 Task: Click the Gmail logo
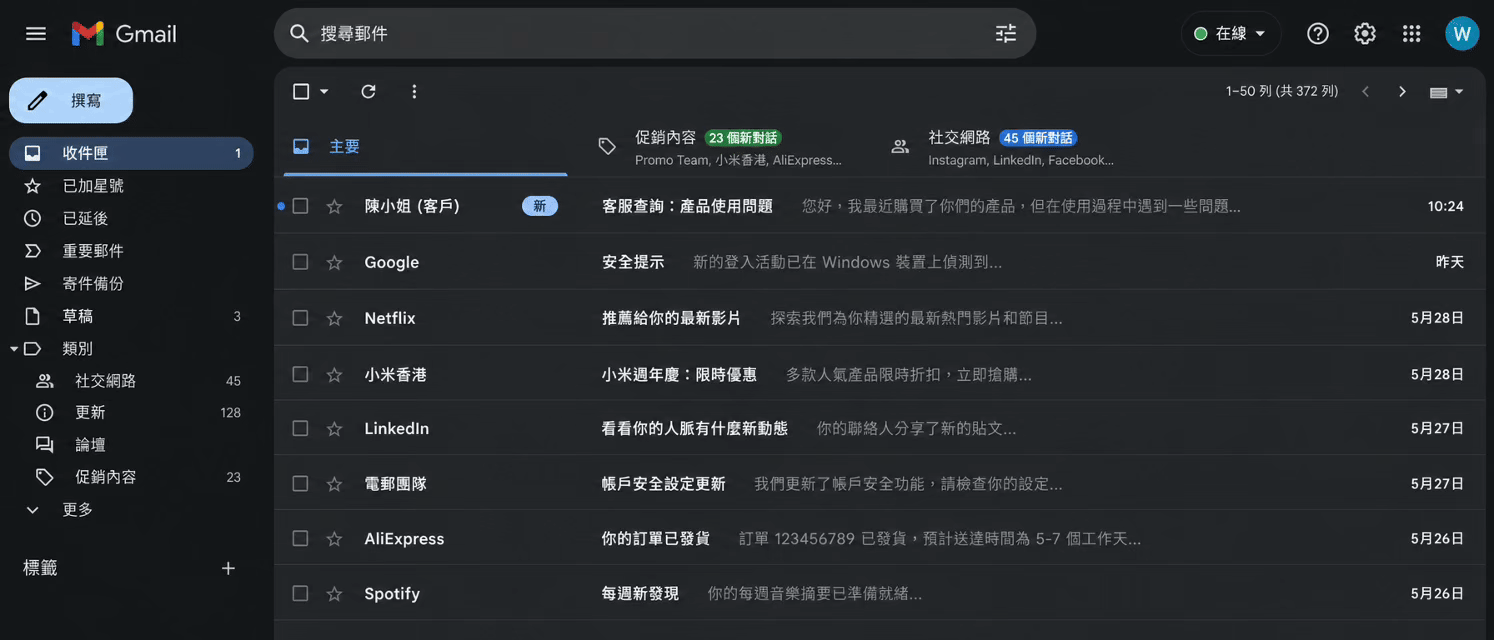coord(124,34)
